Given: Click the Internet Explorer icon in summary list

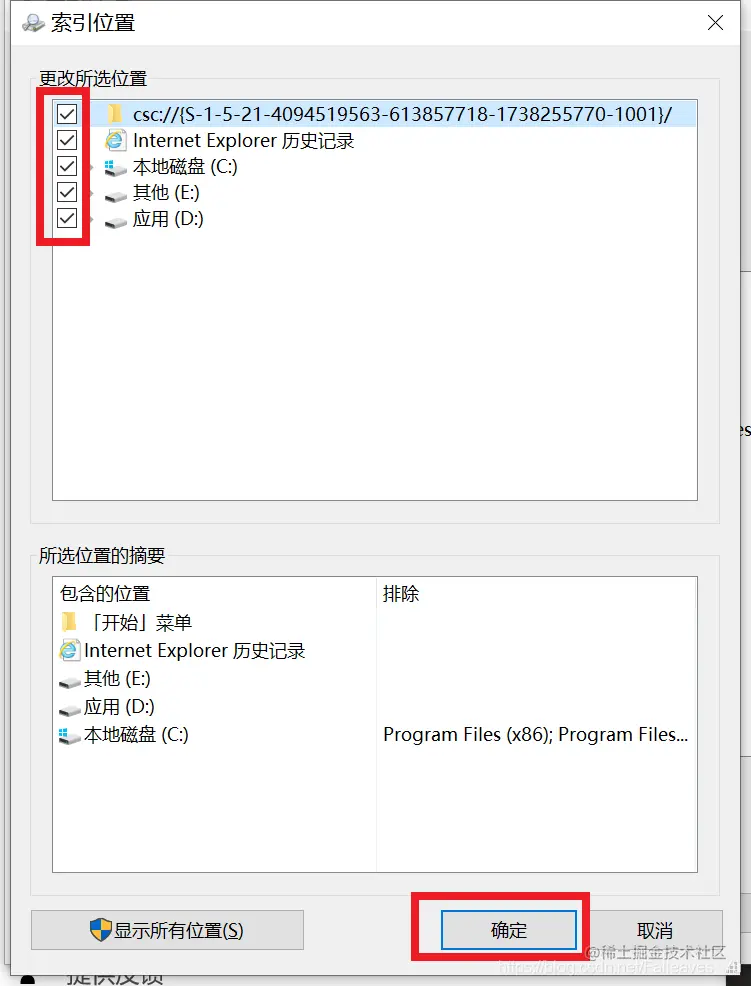Looking at the screenshot, I should coord(69,650).
